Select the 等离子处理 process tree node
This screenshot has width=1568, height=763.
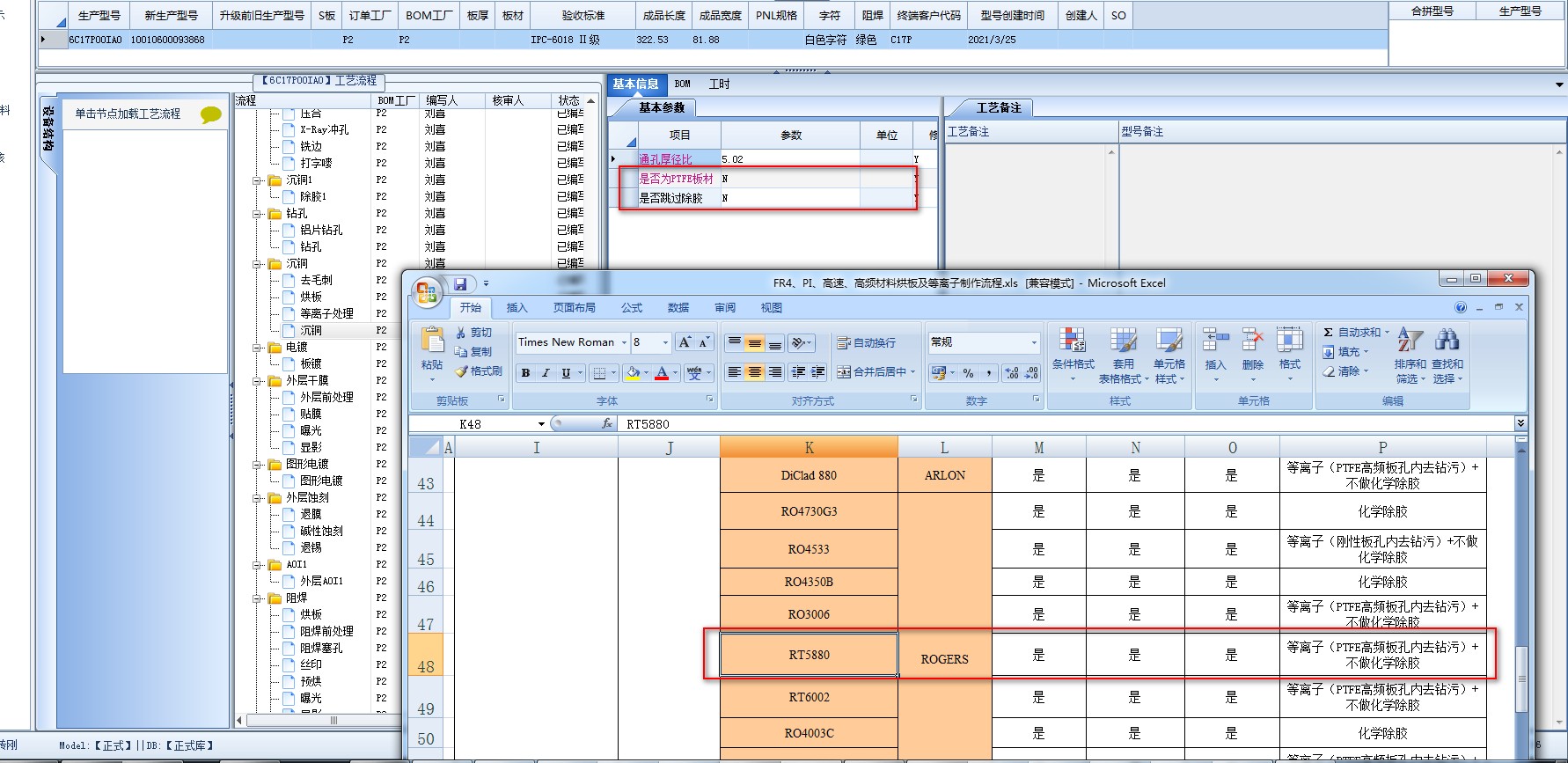tap(326, 313)
